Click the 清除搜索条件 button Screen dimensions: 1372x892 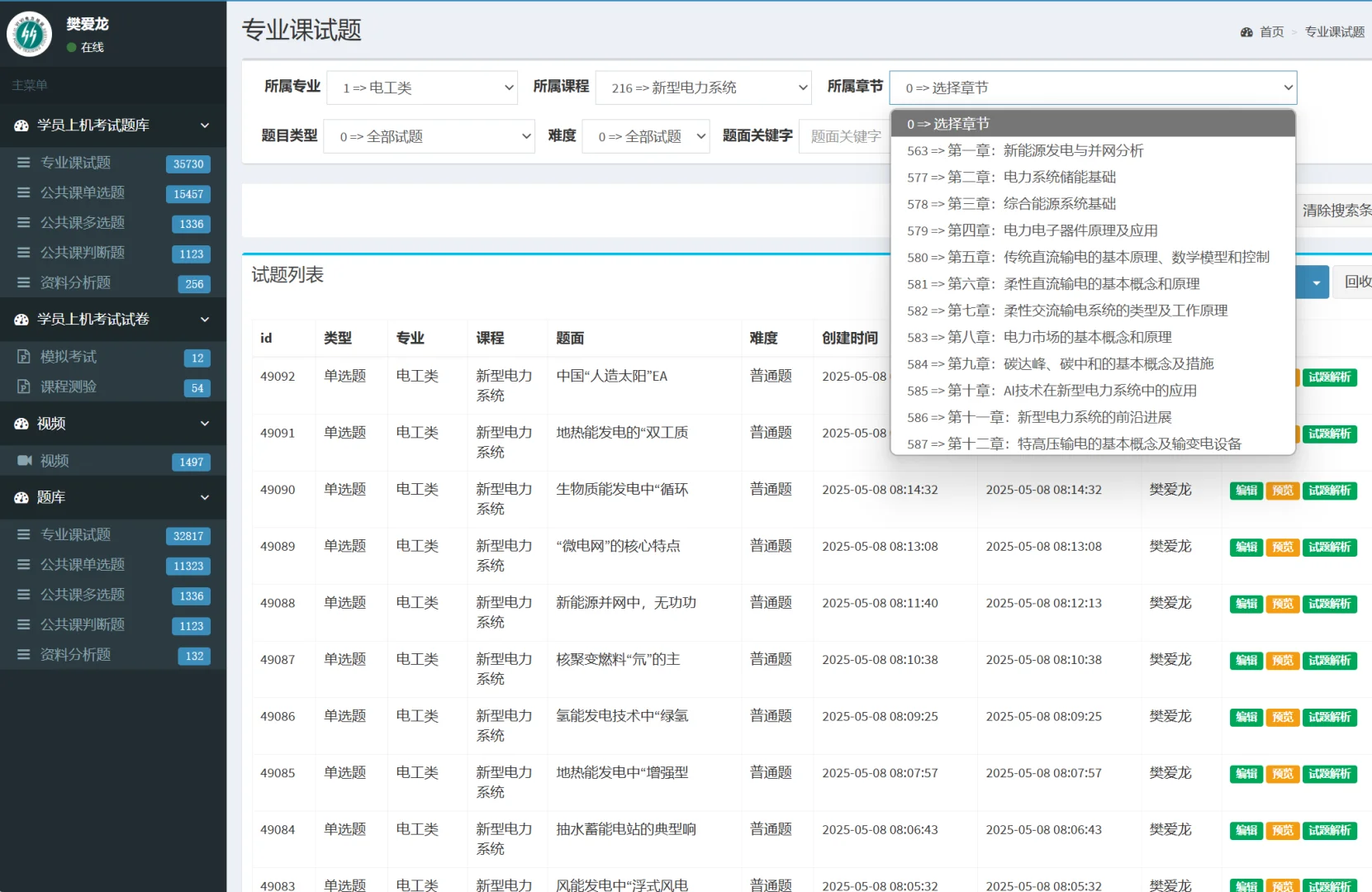[x=1340, y=211]
